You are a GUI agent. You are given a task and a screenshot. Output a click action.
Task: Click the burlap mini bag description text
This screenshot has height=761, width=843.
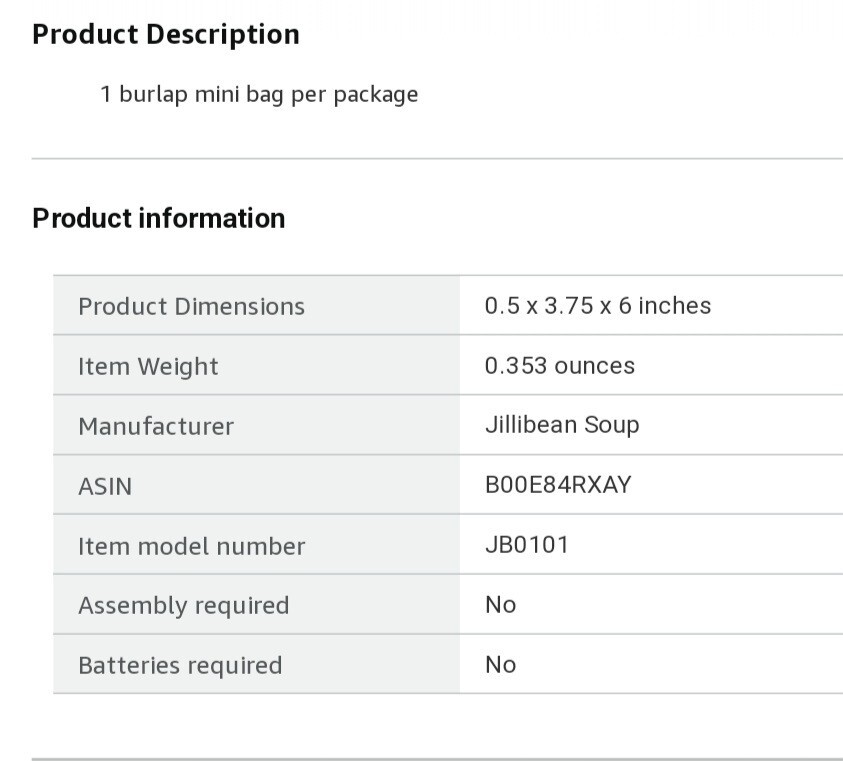[258, 95]
